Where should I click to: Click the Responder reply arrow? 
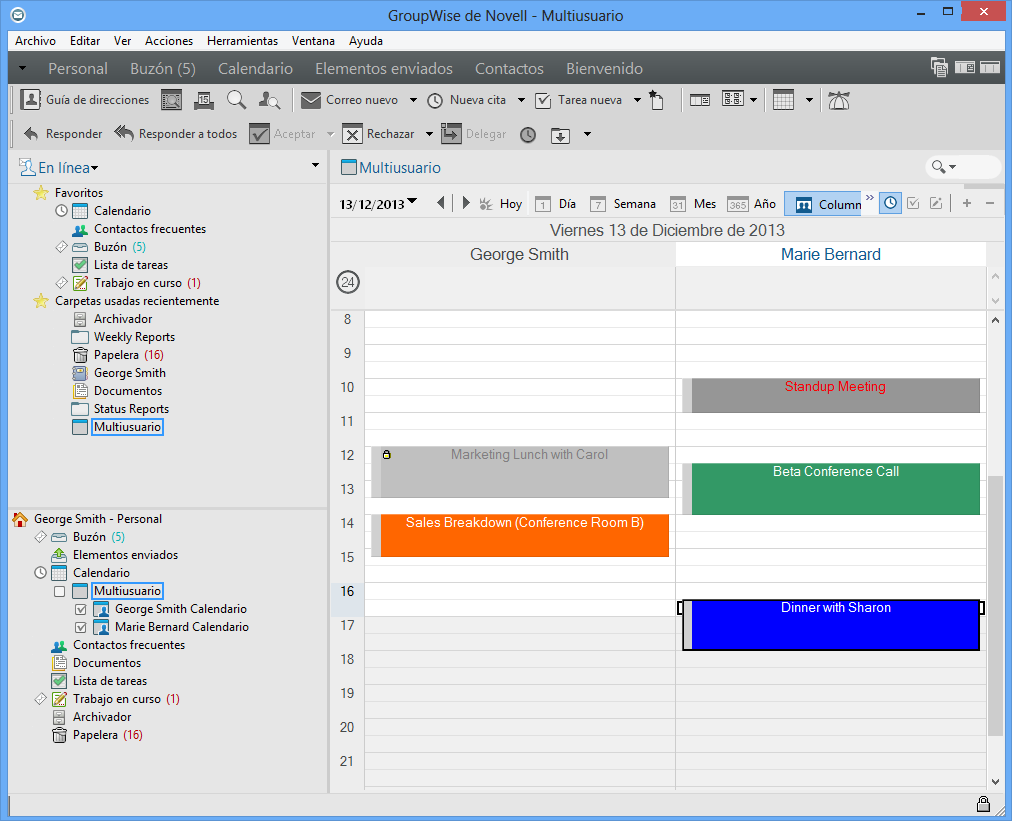tap(31, 134)
